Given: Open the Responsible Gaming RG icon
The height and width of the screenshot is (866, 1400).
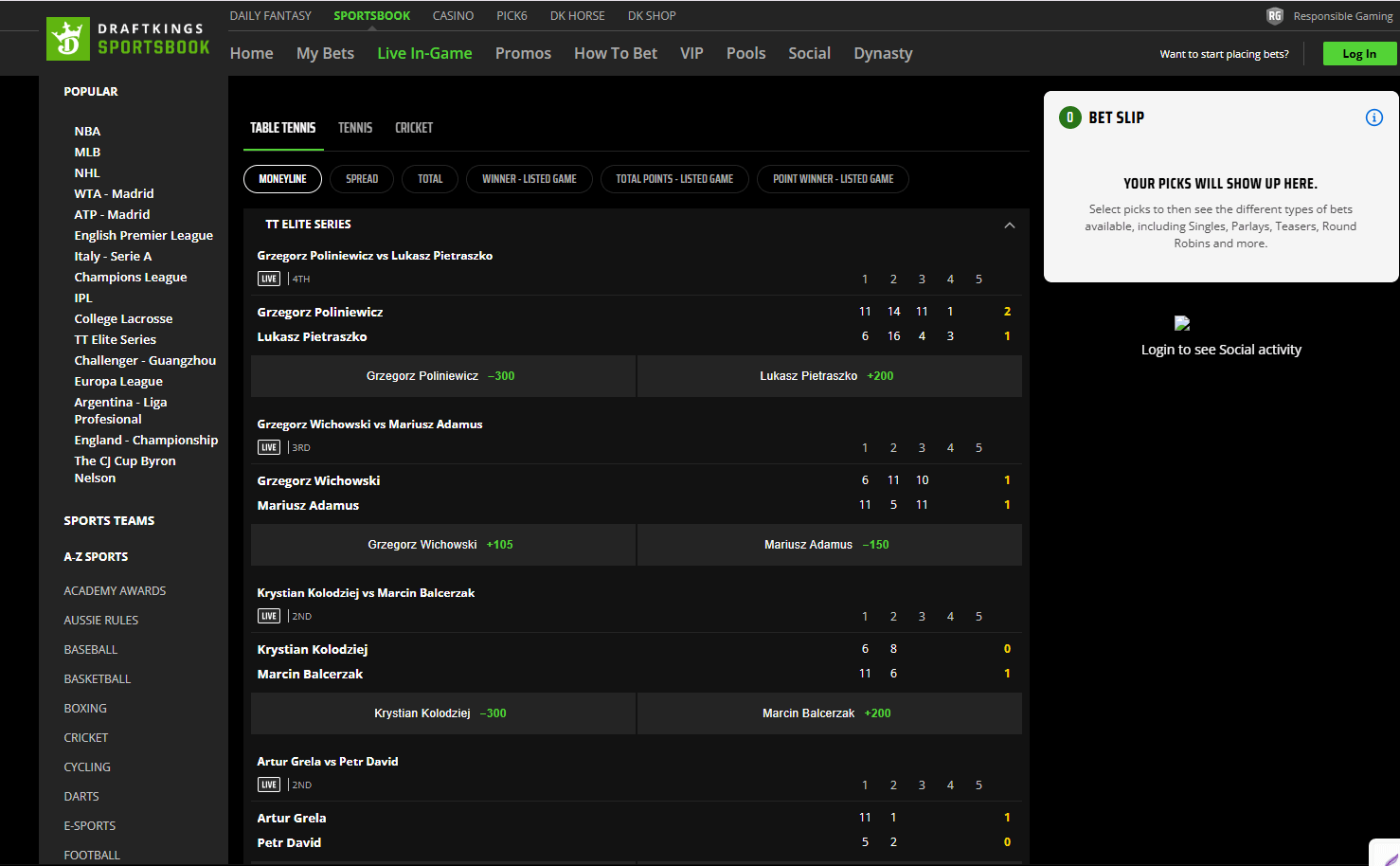Looking at the screenshot, I should 1275,16.
